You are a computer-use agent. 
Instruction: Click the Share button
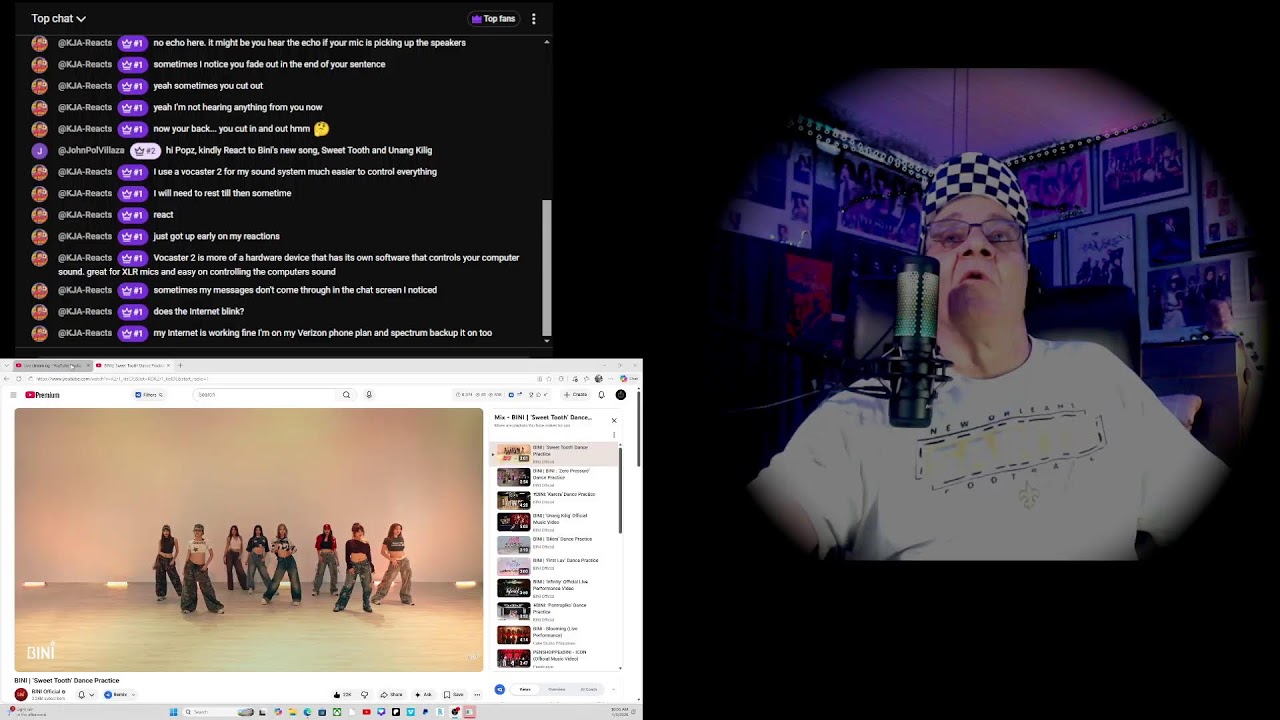pyautogui.click(x=390, y=695)
